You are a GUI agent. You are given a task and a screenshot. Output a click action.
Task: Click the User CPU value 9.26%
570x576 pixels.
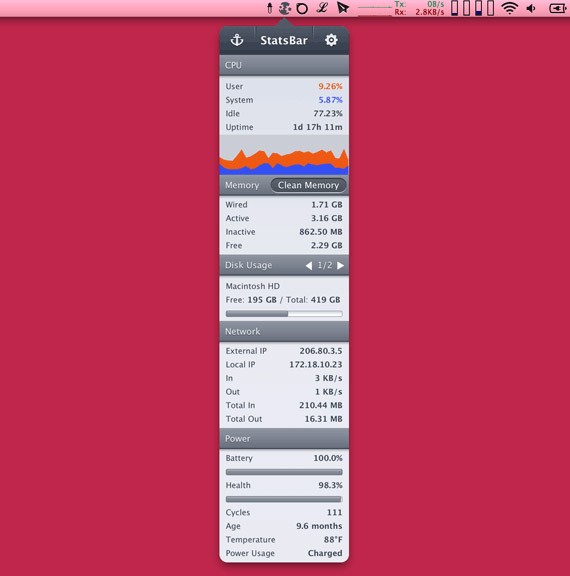click(330, 86)
